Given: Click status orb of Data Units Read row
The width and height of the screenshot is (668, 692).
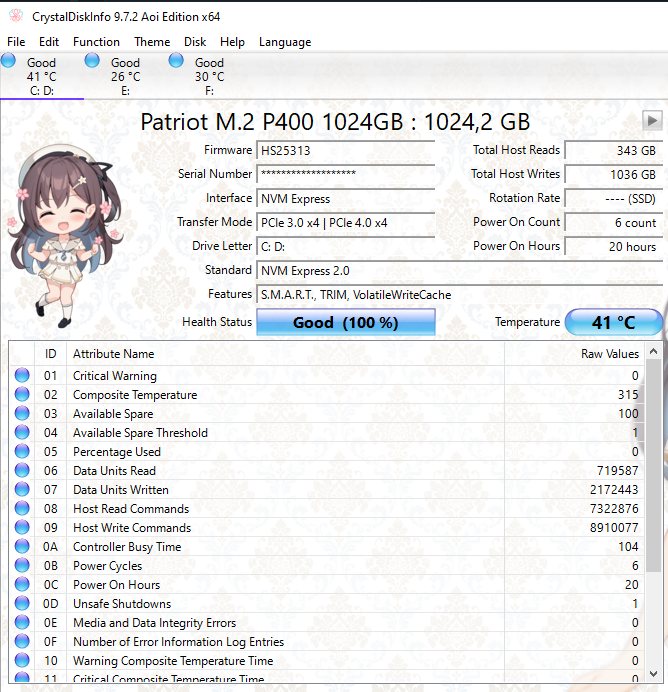Looking at the screenshot, I should pyautogui.click(x=22, y=470).
